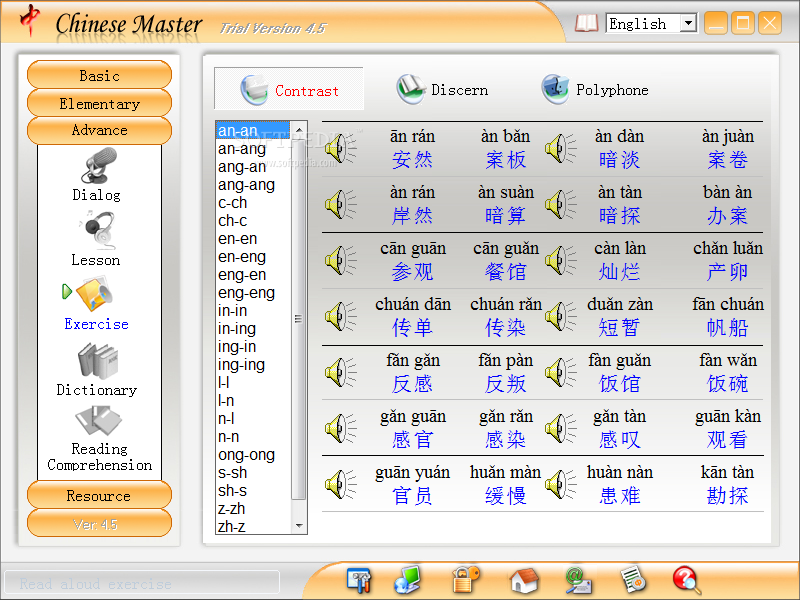This screenshot has width=800, height=600.
Task: Play audio for chuán dān speaker
Action: (x=341, y=316)
